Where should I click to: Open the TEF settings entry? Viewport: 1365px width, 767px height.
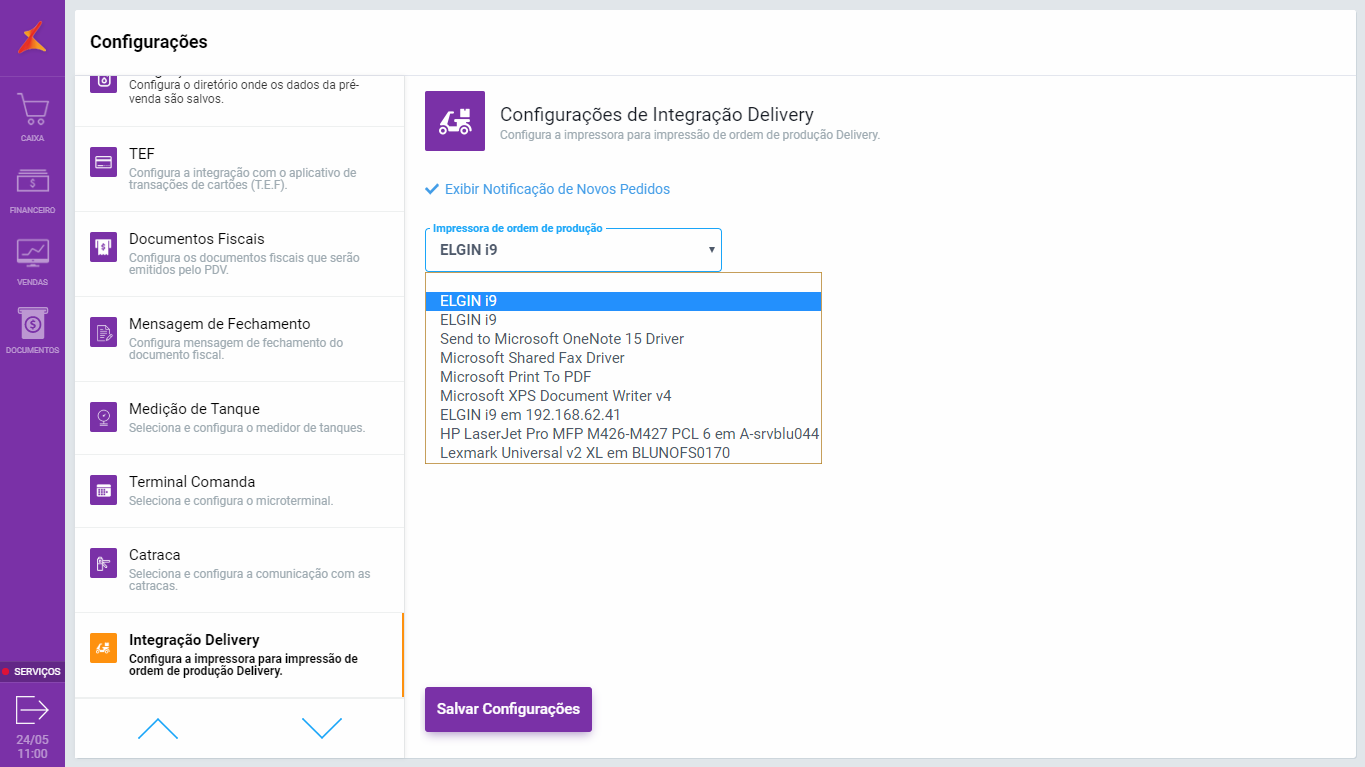[x=239, y=169]
